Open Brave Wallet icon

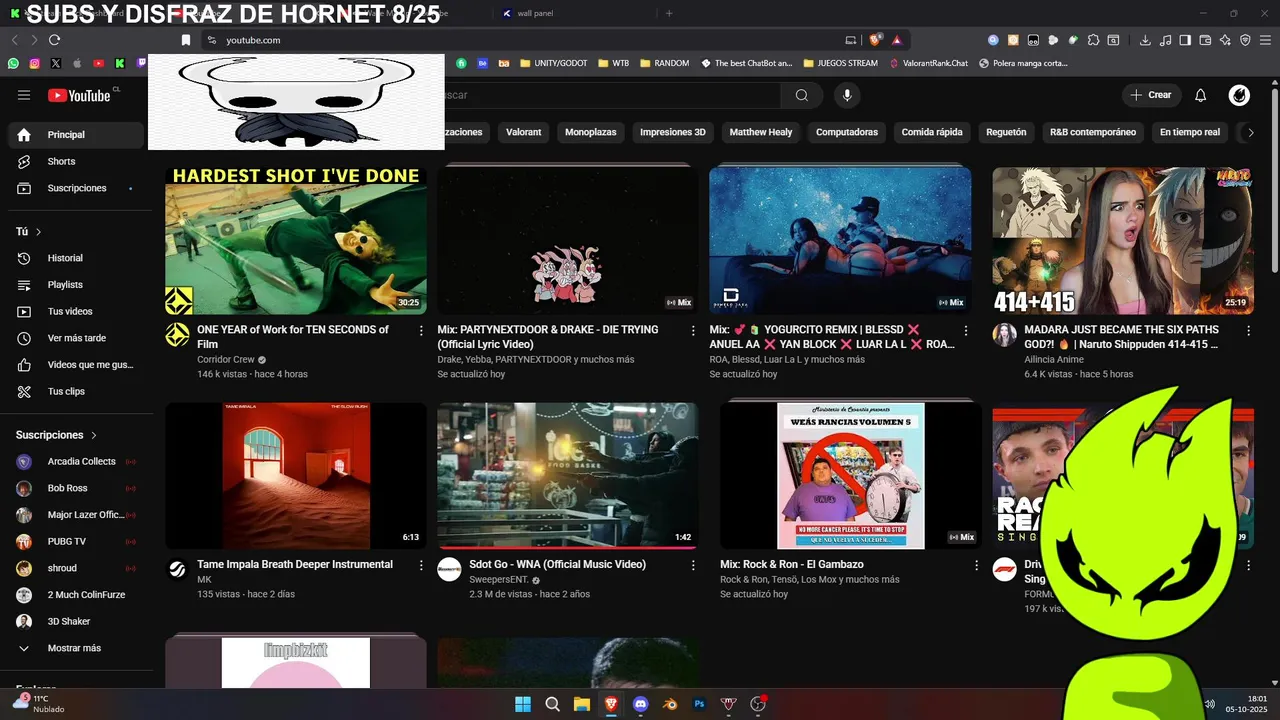[1205, 40]
